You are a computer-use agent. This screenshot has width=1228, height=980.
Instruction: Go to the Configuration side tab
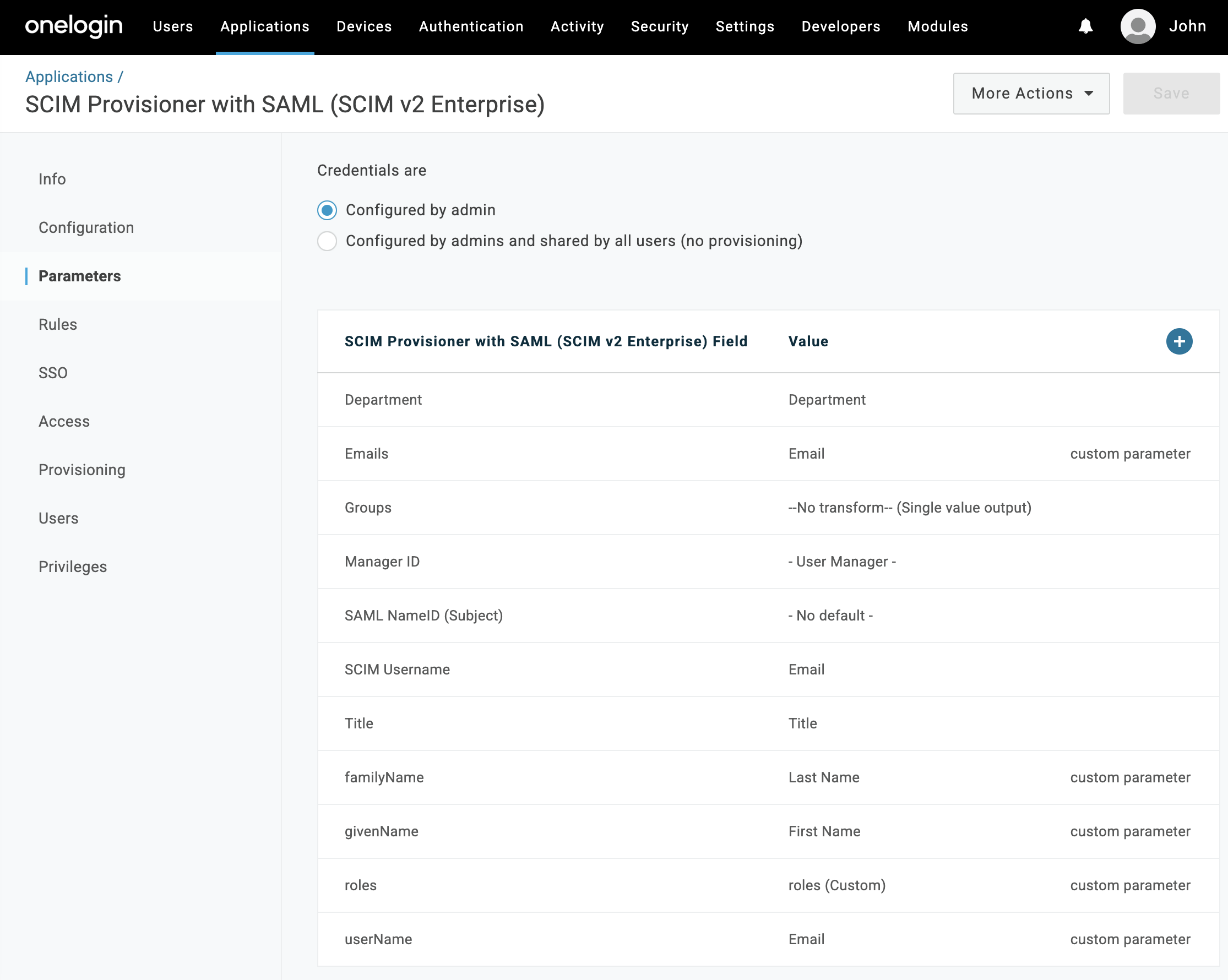click(86, 228)
